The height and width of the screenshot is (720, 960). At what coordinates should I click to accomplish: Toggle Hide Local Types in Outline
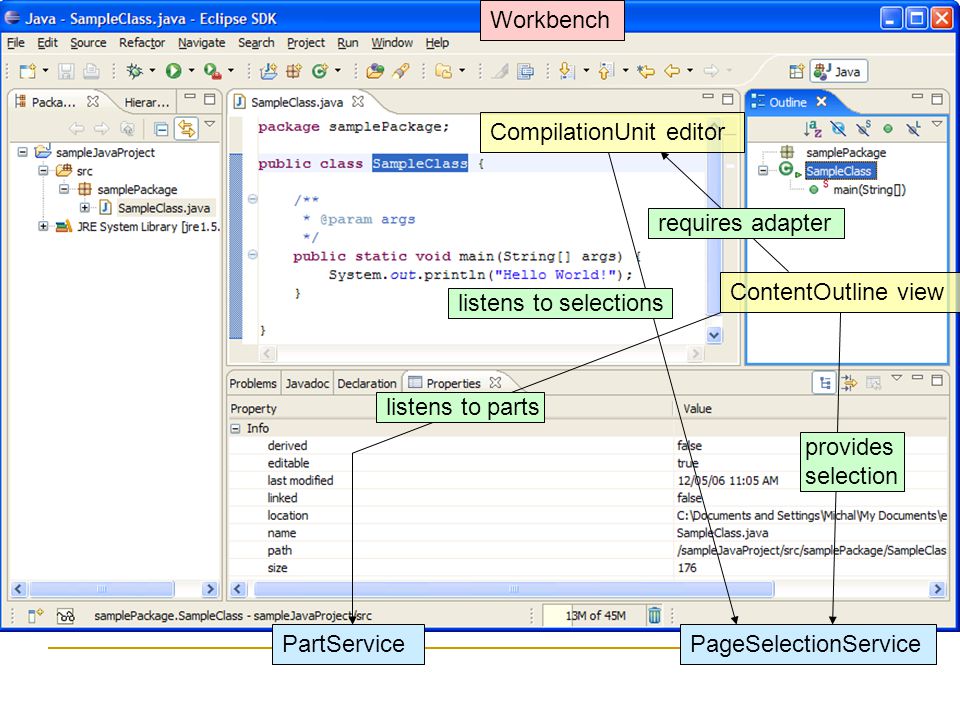(913, 128)
